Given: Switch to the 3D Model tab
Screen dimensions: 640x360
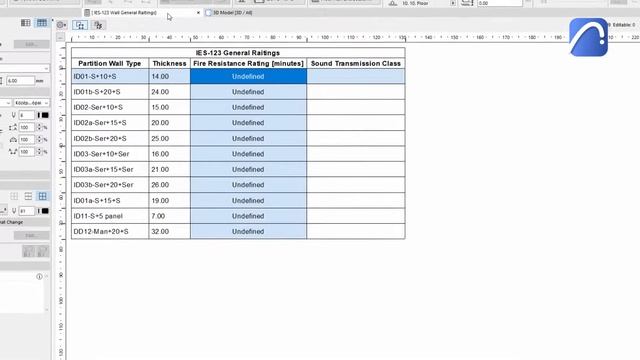Looking at the screenshot, I should click(233, 13).
